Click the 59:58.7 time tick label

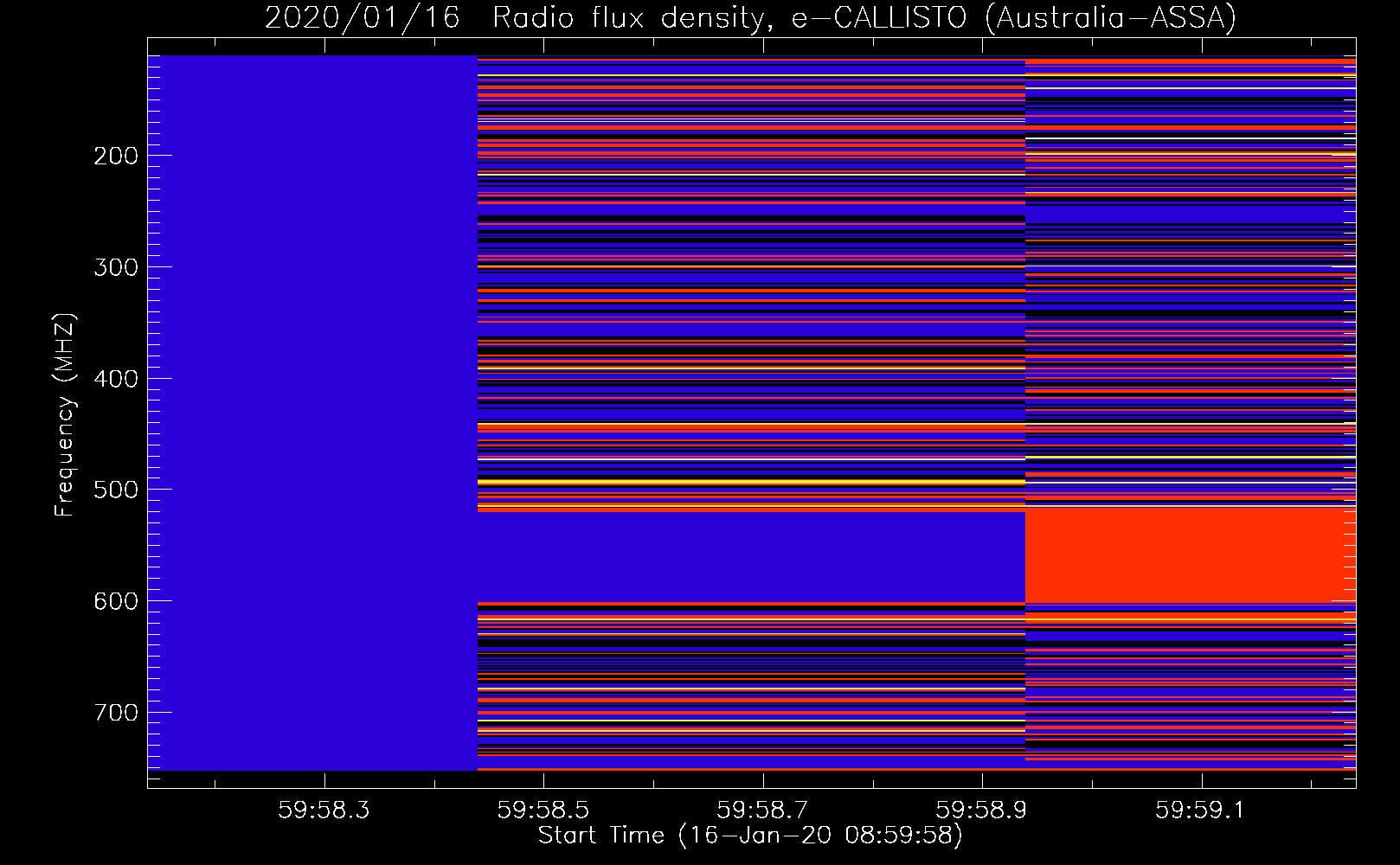[763, 811]
